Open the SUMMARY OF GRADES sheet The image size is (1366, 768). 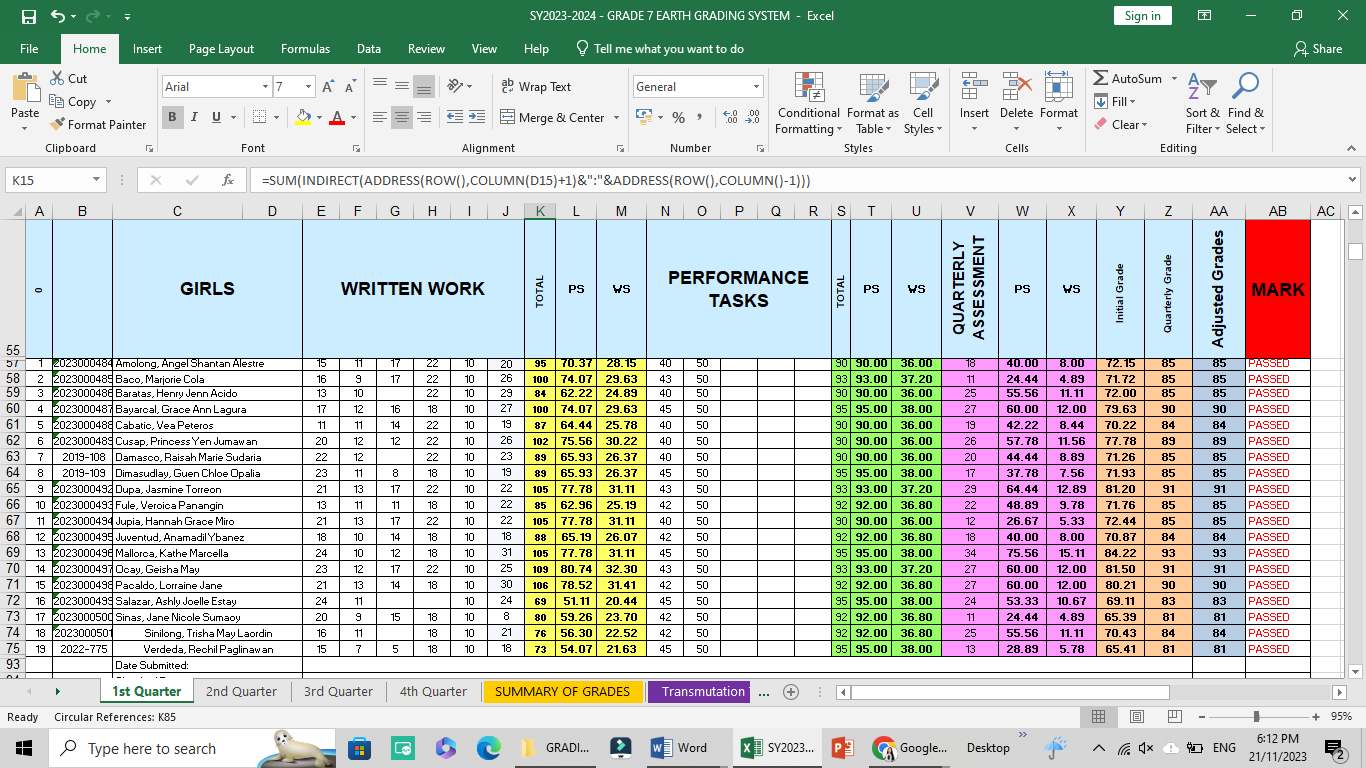pyautogui.click(x=562, y=691)
